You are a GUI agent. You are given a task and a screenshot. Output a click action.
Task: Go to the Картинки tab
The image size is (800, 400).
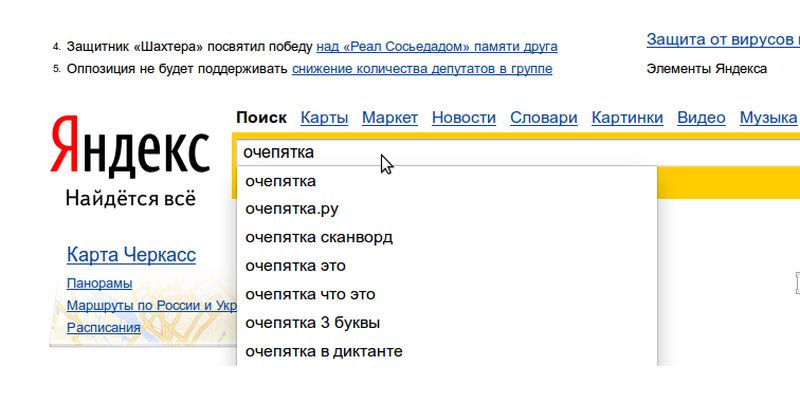(627, 118)
